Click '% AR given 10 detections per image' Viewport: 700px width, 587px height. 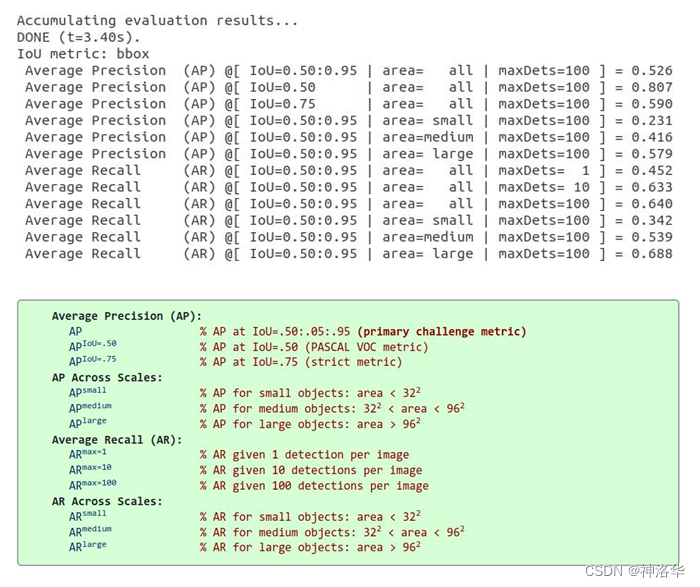[x=311, y=470]
